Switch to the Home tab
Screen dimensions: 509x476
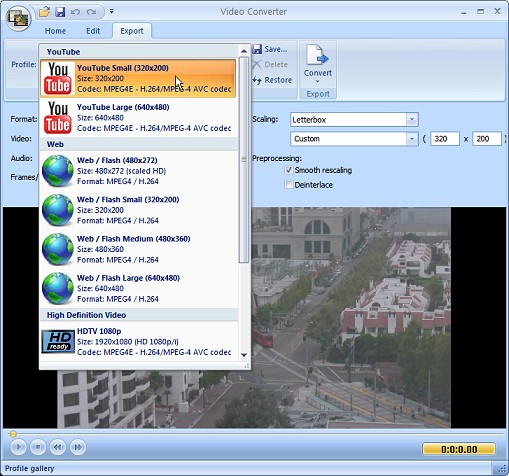click(x=55, y=31)
